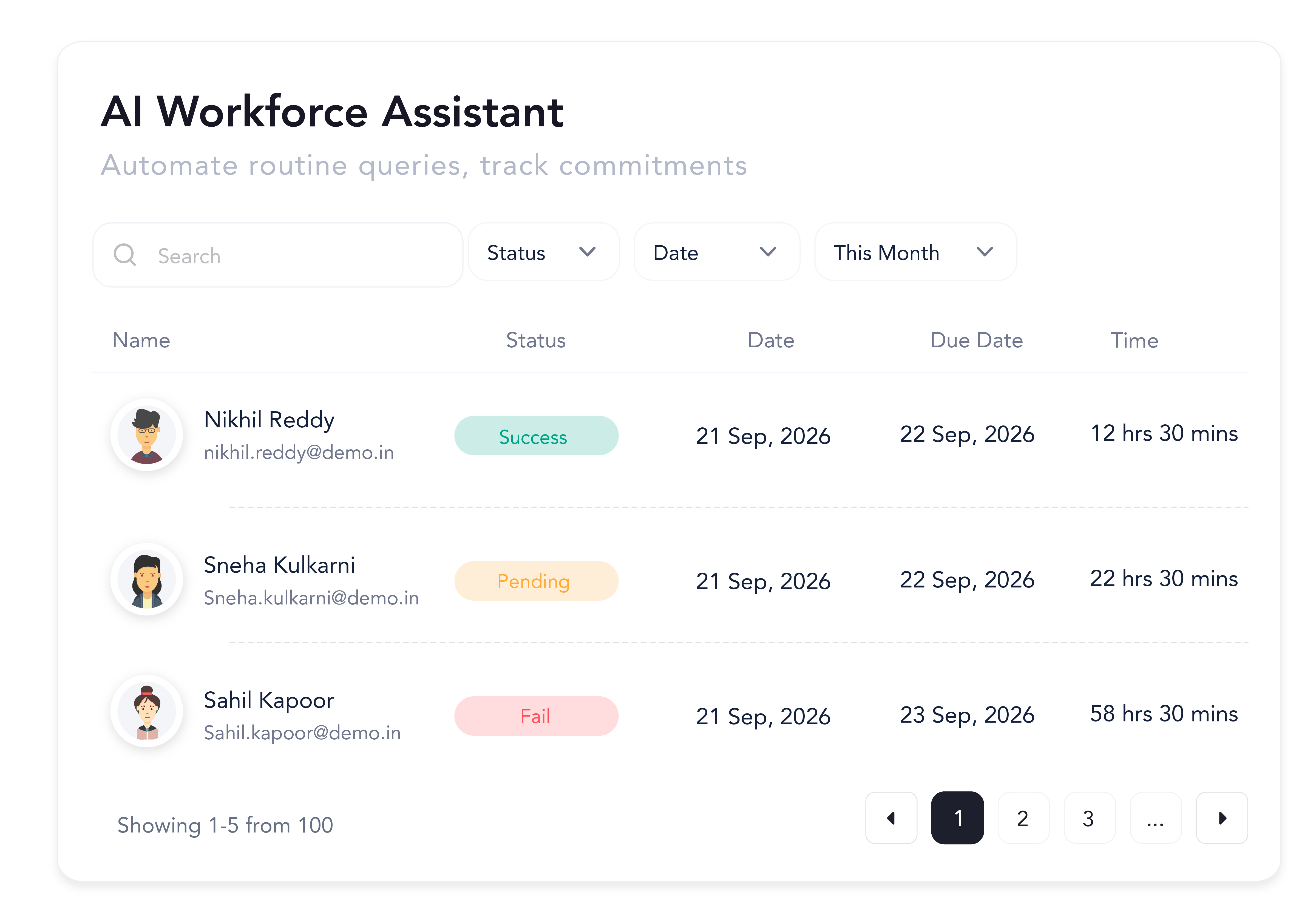Screen dimensions: 1316x923
Task: Open the Date filter dropdown
Action: click(x=716, y=253)
